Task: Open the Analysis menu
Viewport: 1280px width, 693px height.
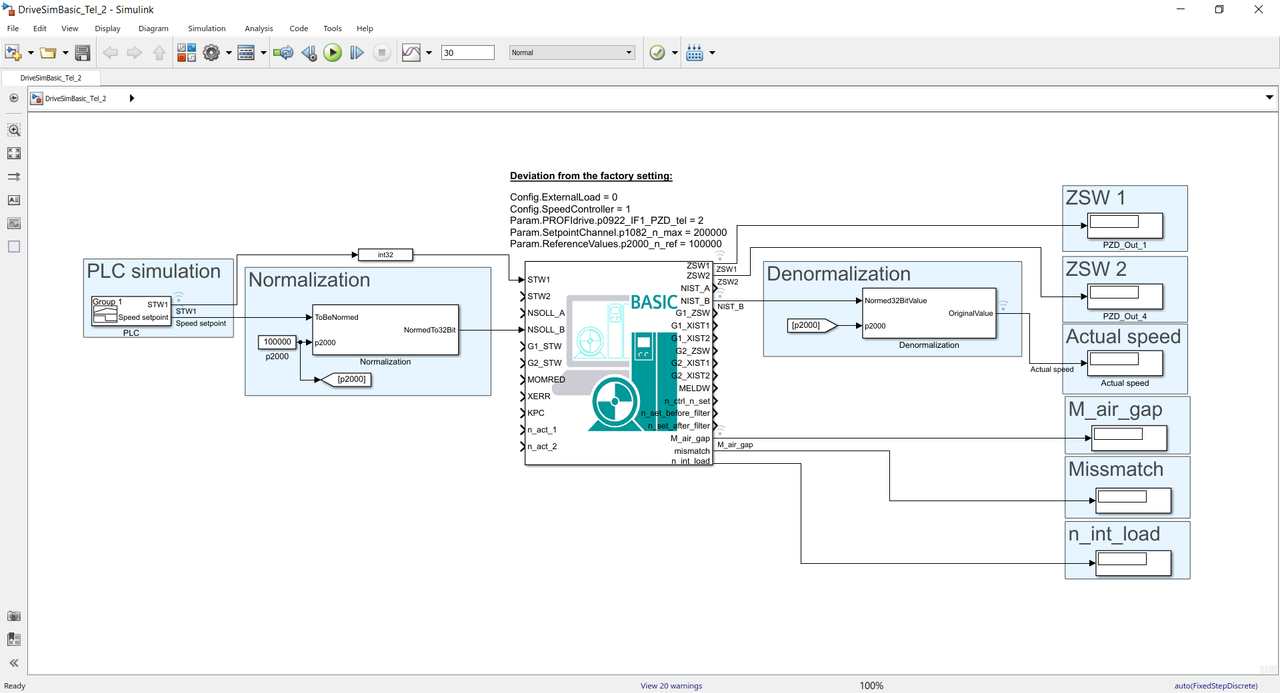Action: pos(259,29)
